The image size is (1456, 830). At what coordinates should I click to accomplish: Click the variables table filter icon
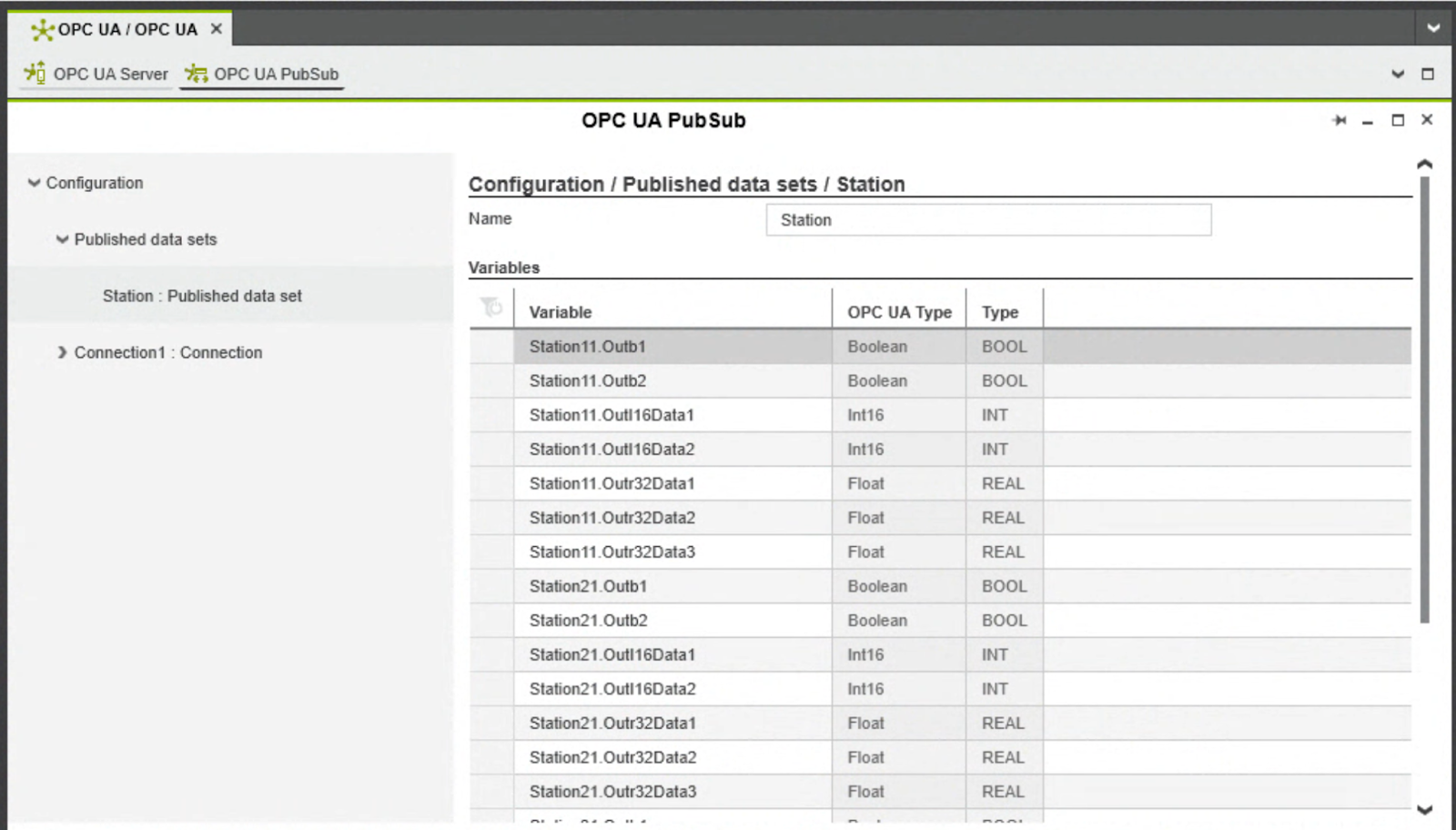point(491,308)
